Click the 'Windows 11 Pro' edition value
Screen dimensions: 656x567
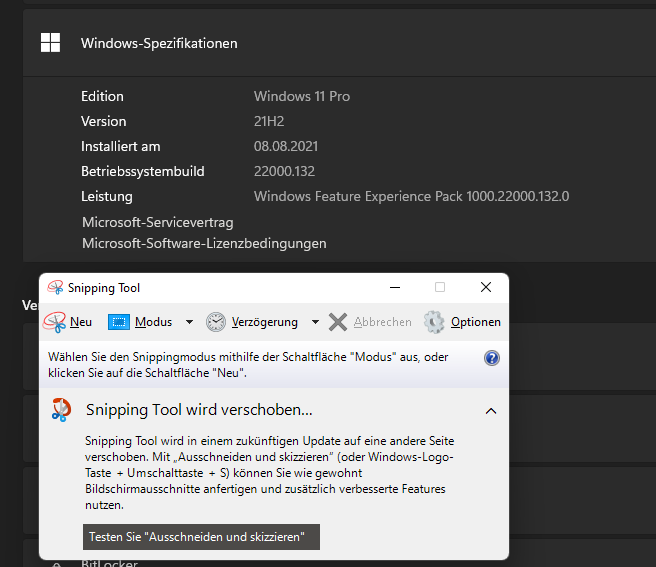302,96
